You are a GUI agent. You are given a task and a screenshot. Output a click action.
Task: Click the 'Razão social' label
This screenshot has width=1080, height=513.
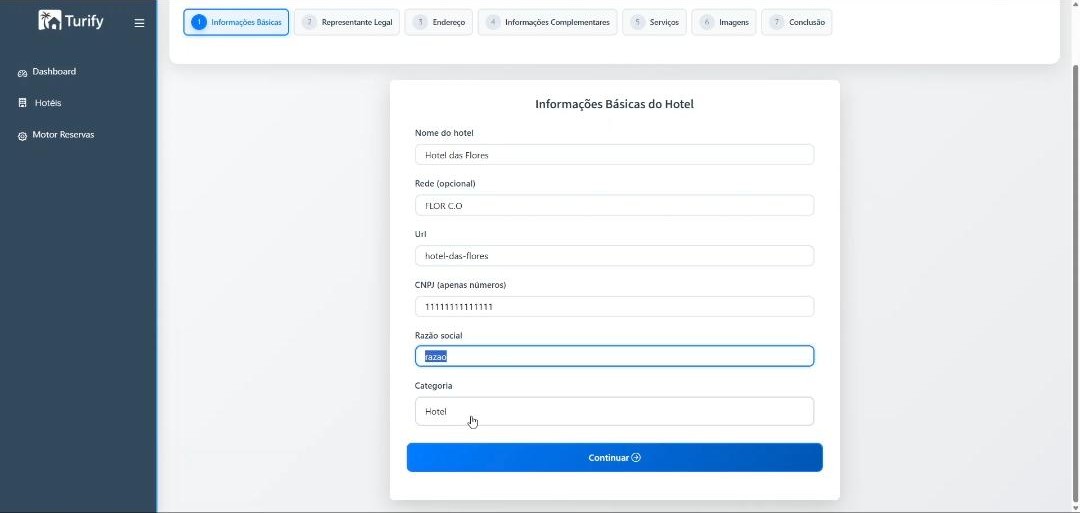438,335
